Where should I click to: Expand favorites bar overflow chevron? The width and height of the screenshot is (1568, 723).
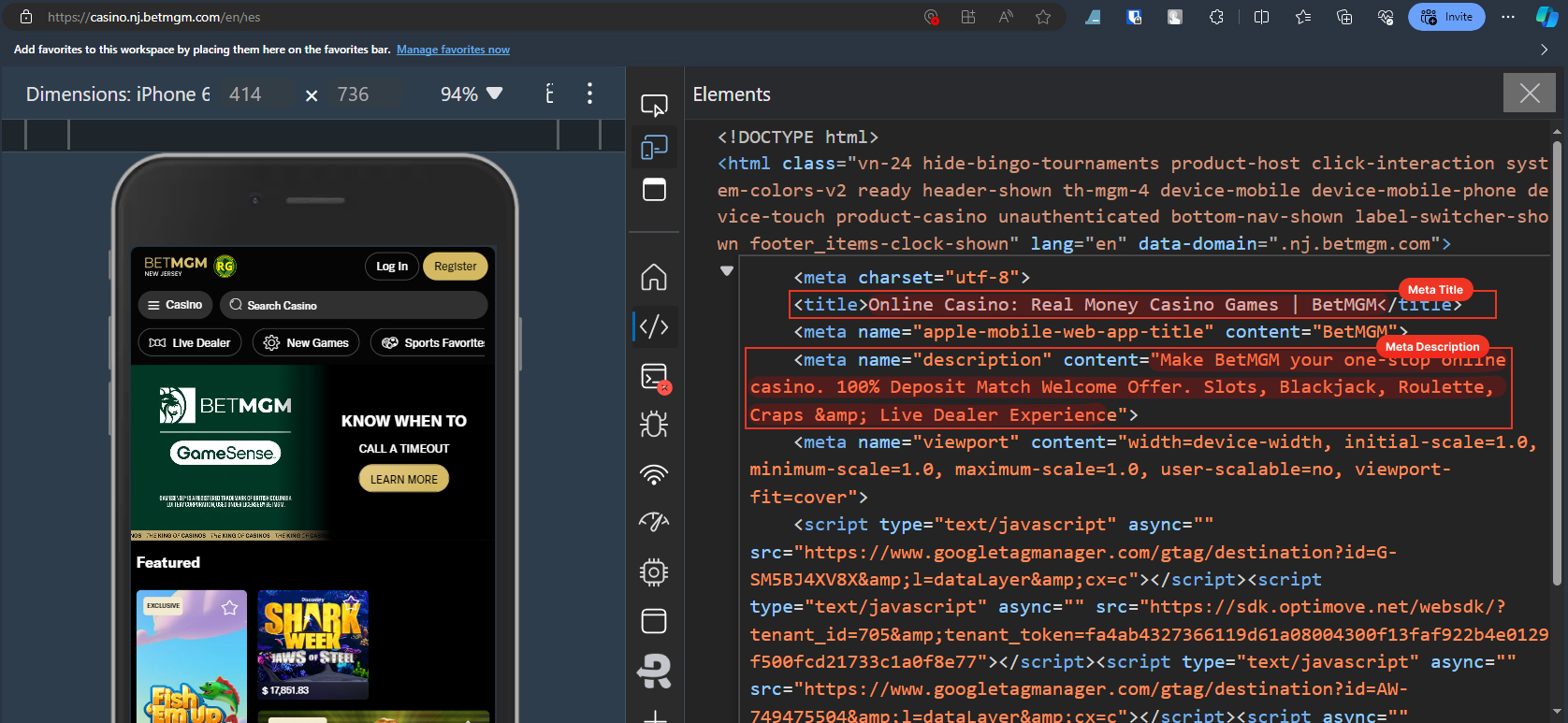click(1544, 50)
